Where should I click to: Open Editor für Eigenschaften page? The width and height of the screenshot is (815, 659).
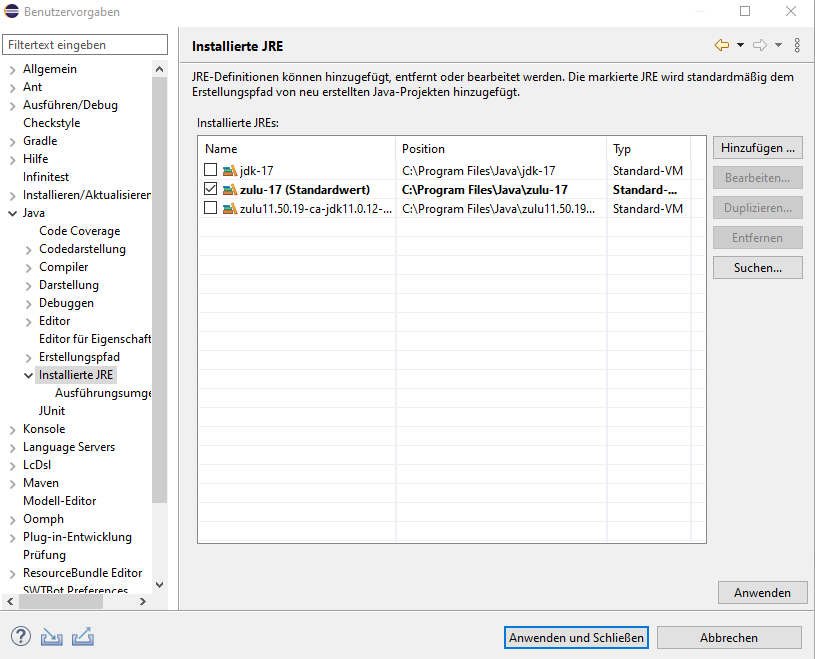95,339
